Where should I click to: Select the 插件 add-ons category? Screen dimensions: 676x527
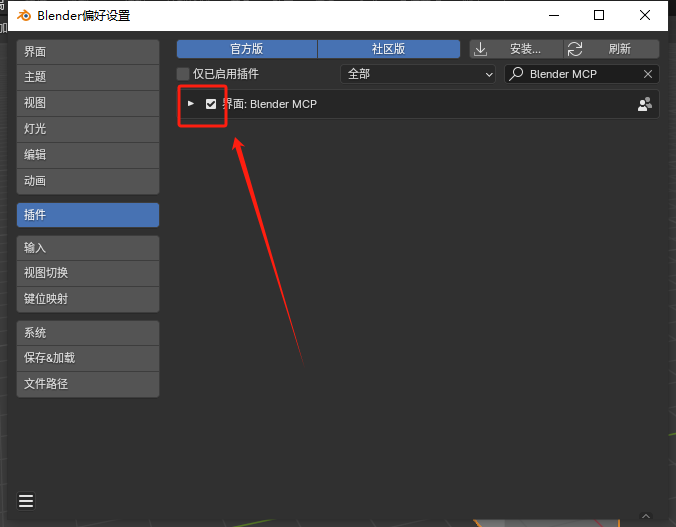[88, 215]
